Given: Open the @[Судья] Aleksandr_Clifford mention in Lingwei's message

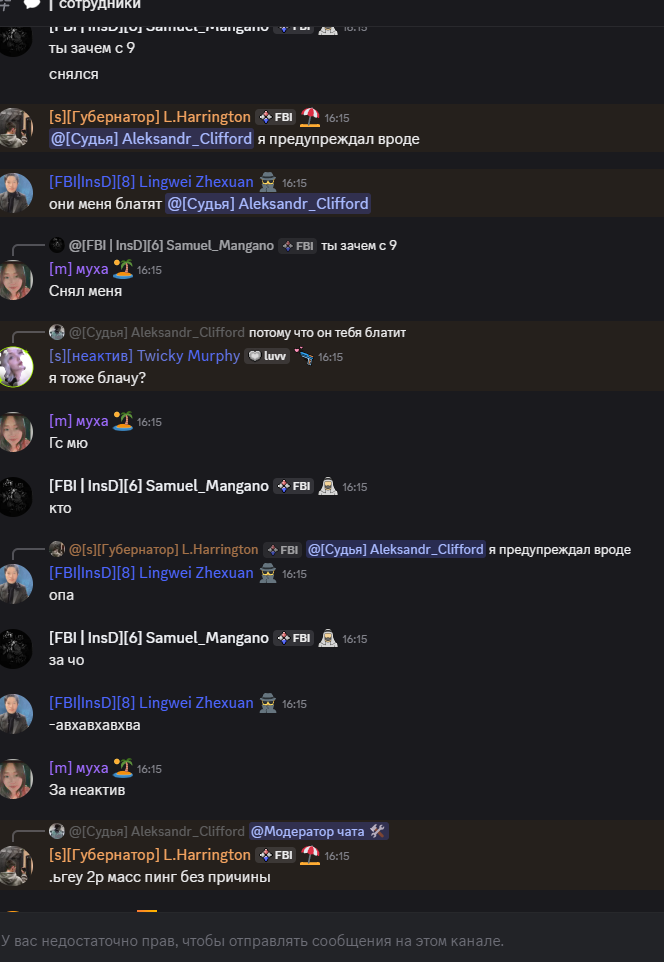Looking at the screenshot, I should [x=268, y=204].
